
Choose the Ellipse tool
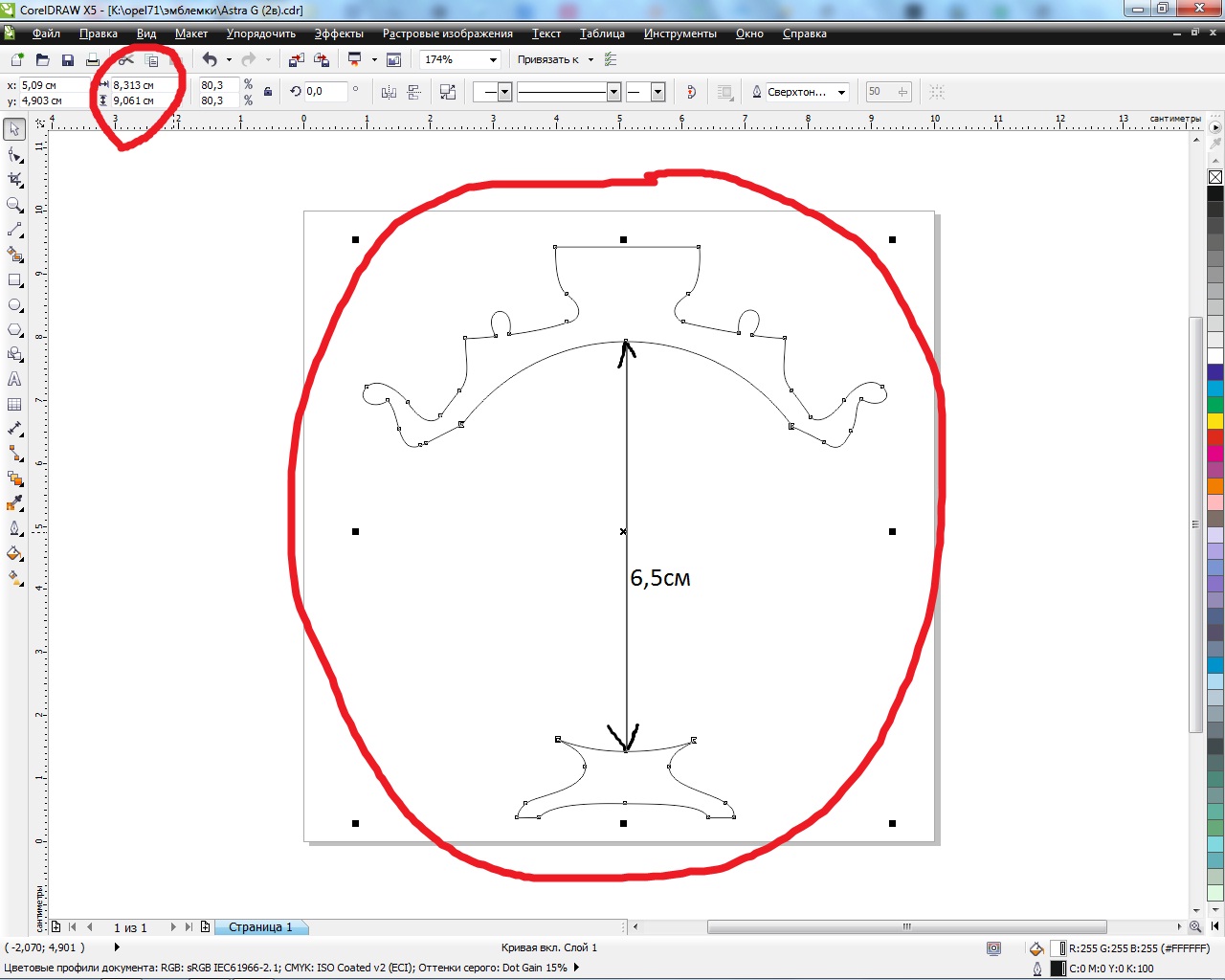point(15,305)
